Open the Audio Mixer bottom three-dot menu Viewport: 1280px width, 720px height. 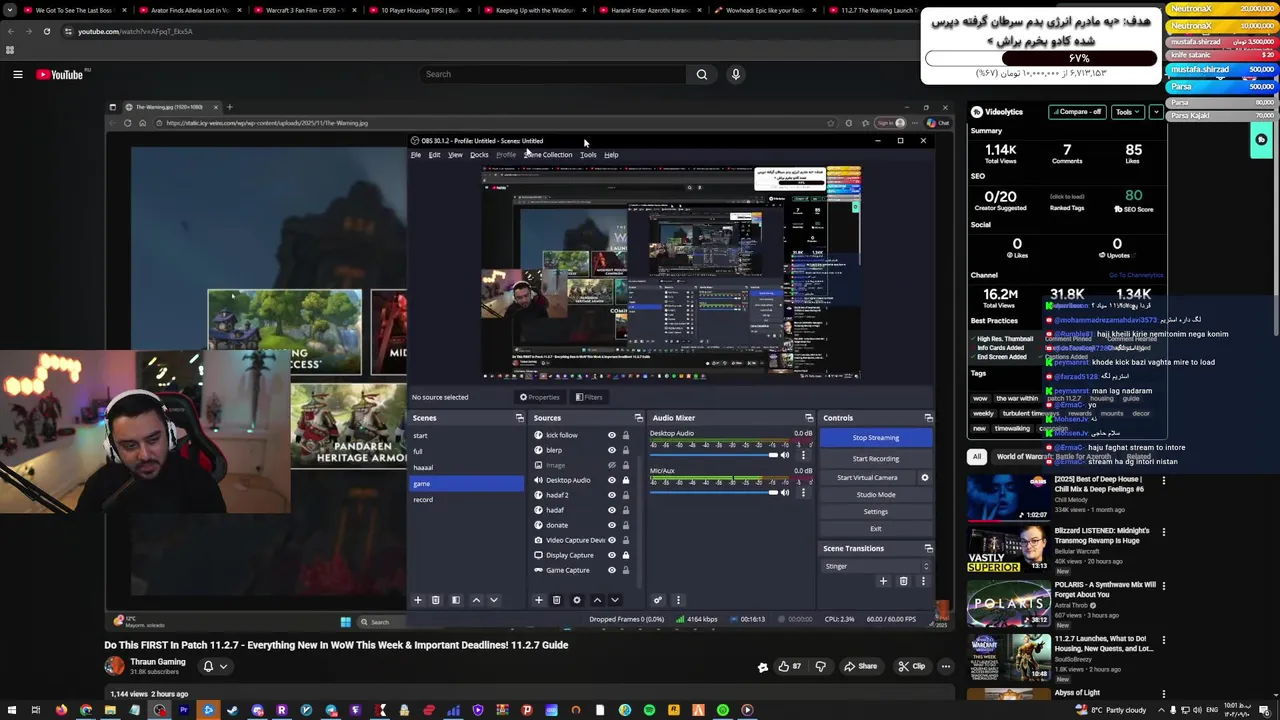click(678, 600)
